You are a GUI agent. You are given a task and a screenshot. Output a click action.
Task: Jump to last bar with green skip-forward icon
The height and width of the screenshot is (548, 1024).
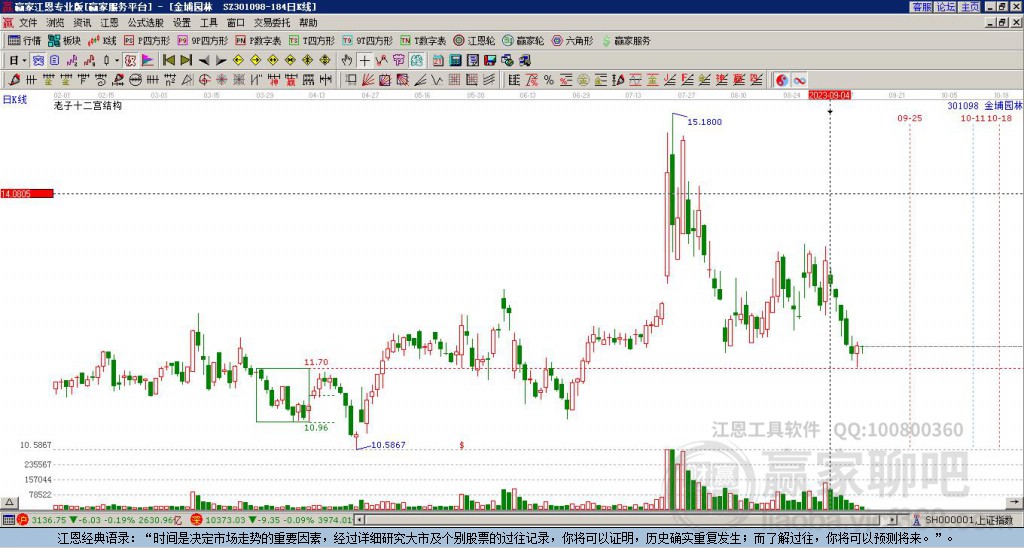186,61
